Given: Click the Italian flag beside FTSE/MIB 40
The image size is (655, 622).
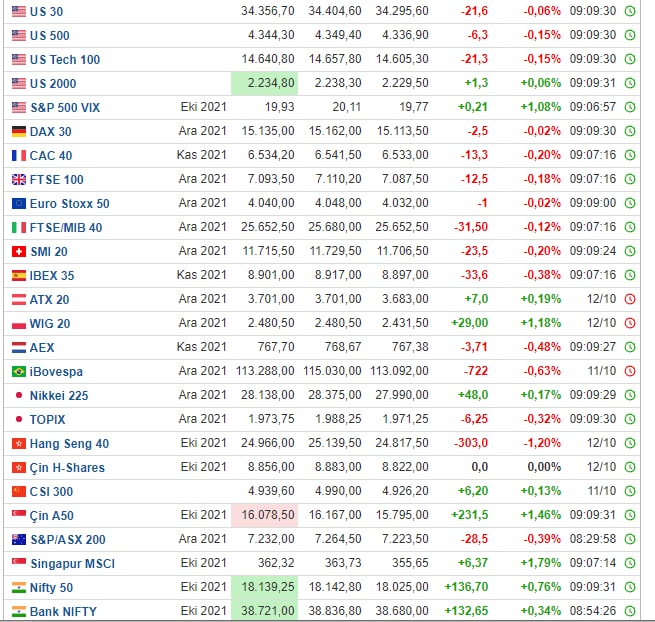Looking at the screenshot, I should pyautogui.click(x=19, y=228).
